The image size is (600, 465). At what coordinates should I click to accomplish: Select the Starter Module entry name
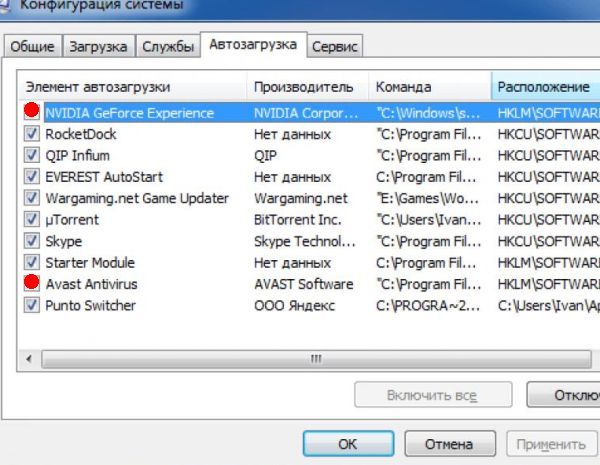coord(90,263)
